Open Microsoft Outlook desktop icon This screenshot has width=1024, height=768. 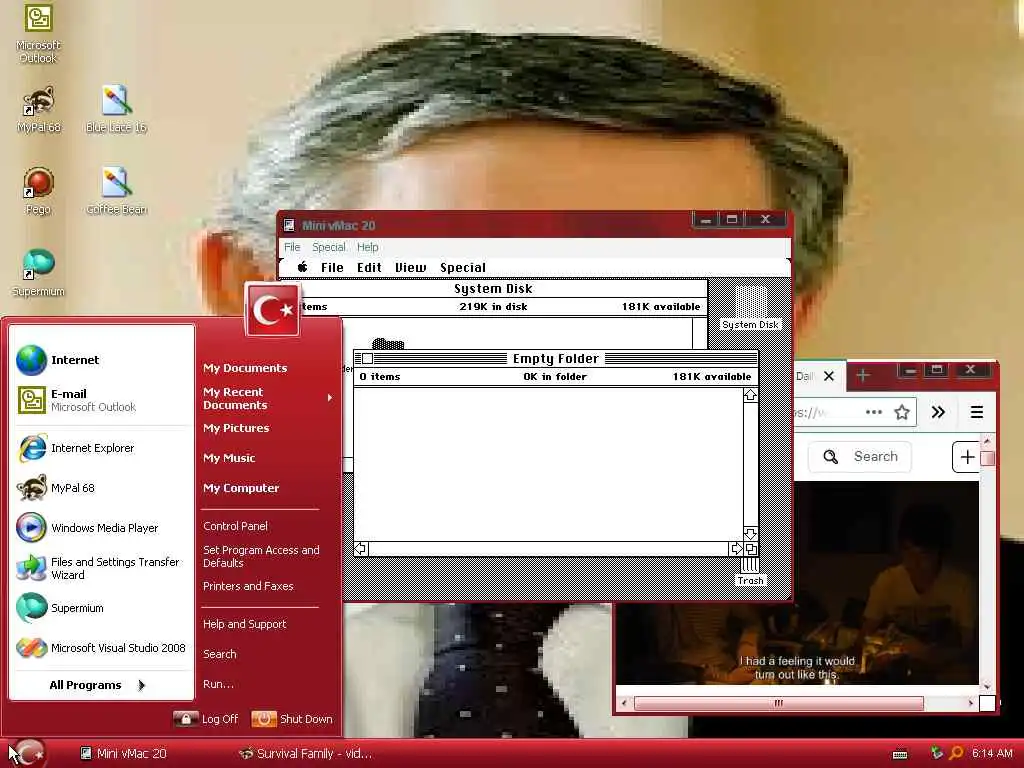tap(38, 33)
